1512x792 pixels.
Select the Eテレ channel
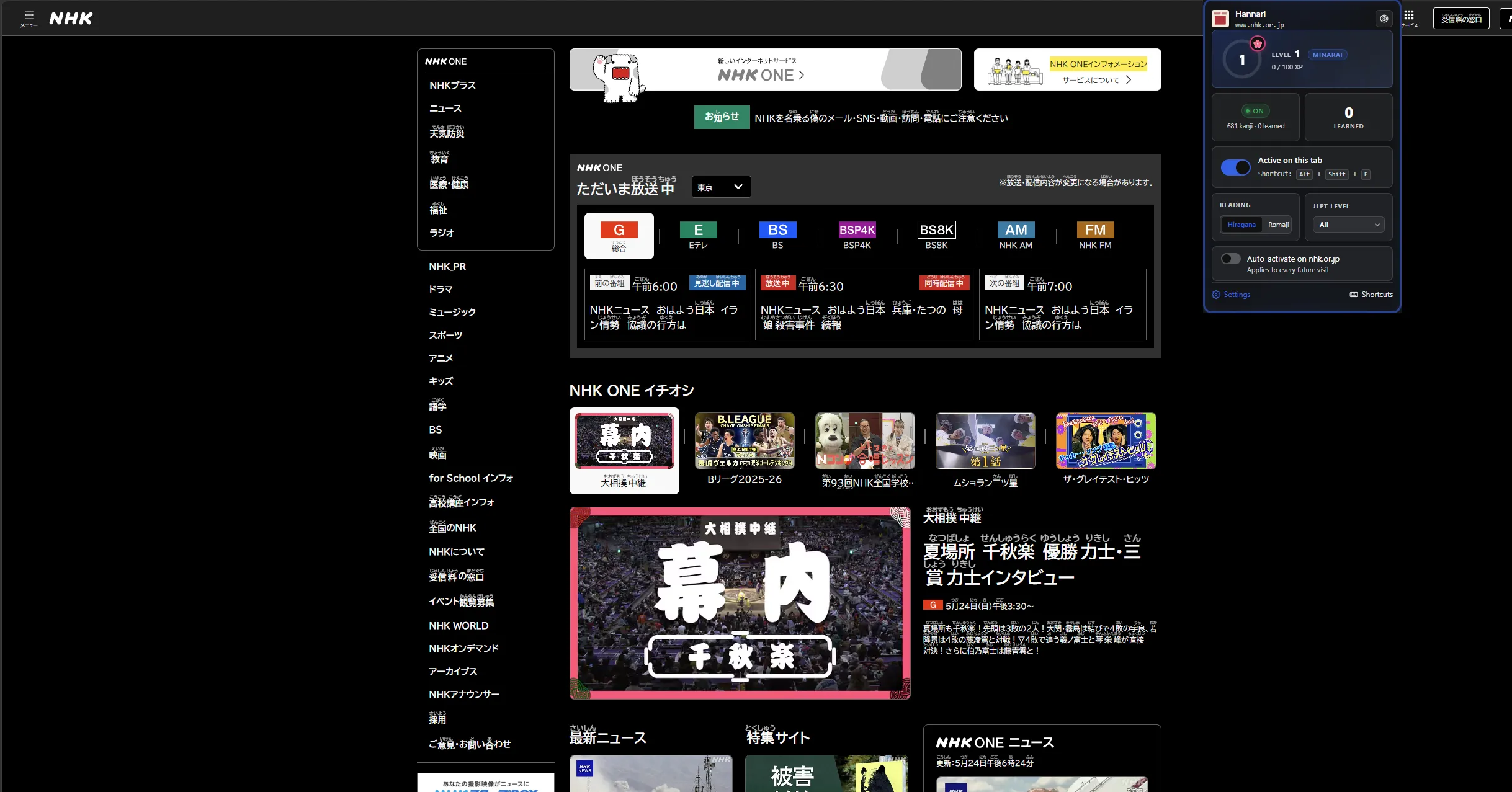pos(698,236)
